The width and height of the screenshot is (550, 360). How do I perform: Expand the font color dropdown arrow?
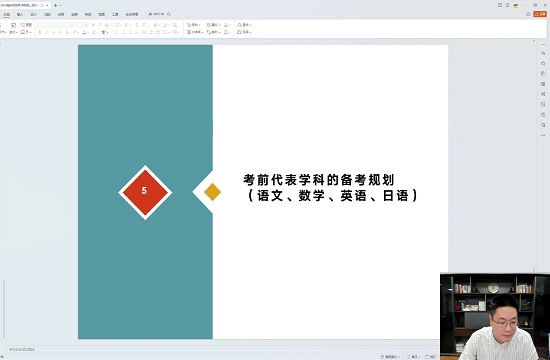tap(88, 33)
